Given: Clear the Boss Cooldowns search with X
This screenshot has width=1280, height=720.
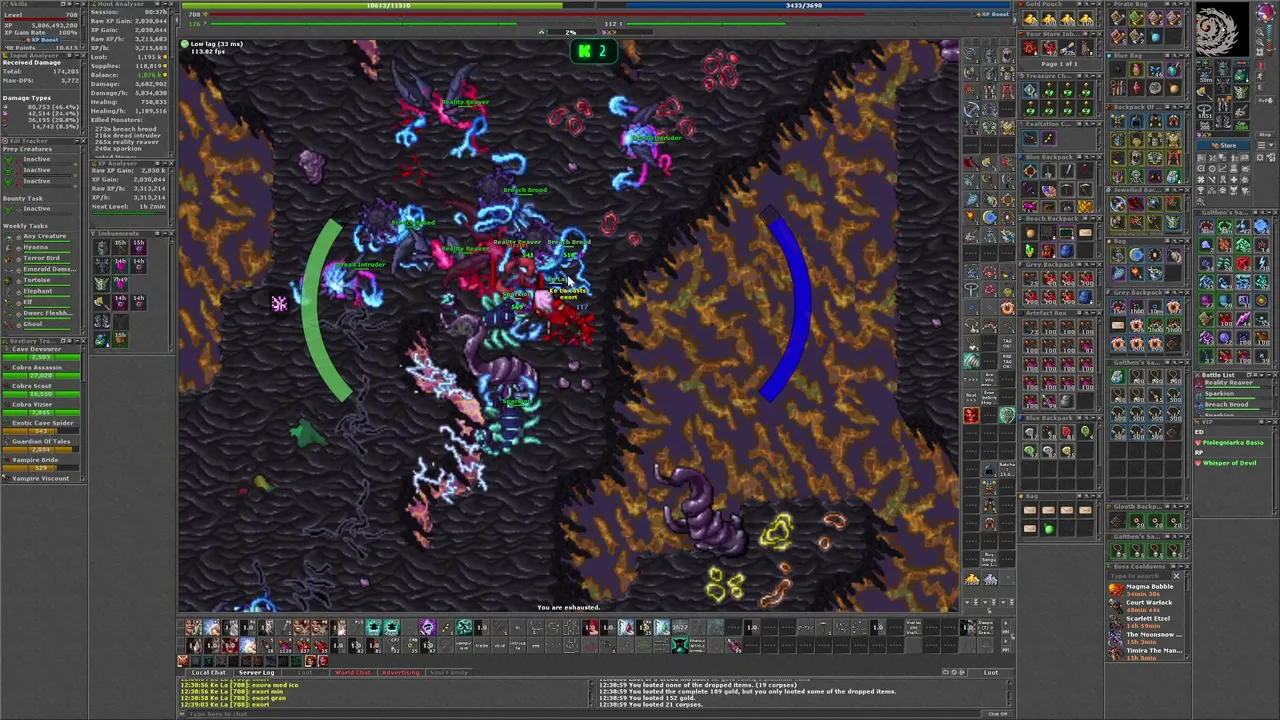Looking at the screenshot, I should click(x=1176, y=576).
